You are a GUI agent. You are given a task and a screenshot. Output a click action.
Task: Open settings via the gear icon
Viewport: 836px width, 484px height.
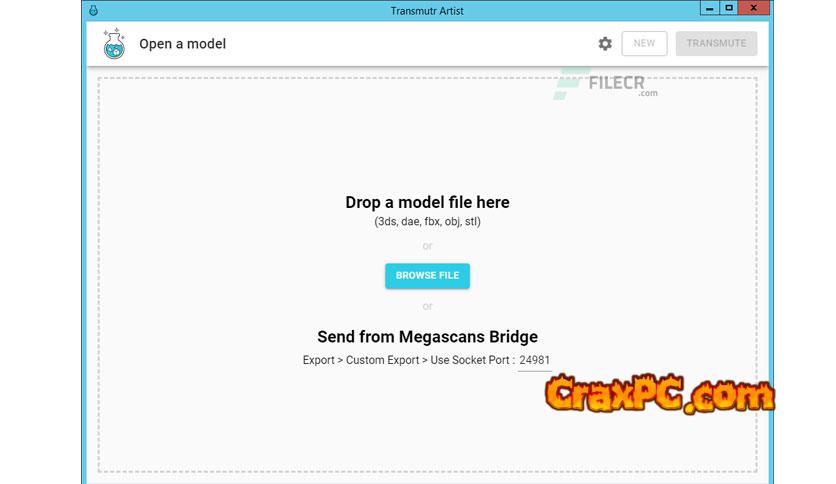tap(605, 44)
